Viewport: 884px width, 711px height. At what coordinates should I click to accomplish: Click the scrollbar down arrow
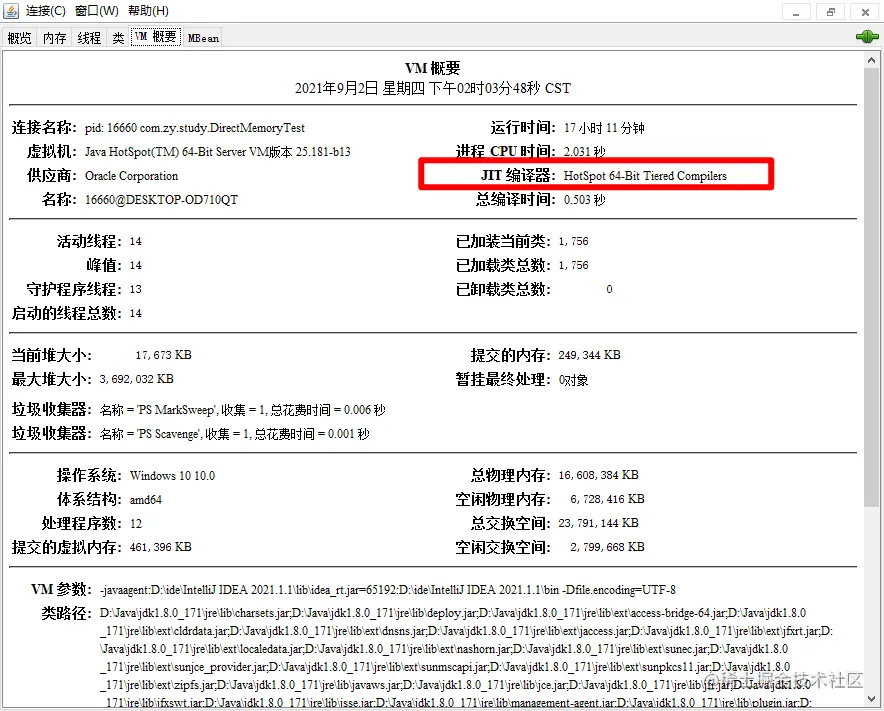click(x=871, y=699)
